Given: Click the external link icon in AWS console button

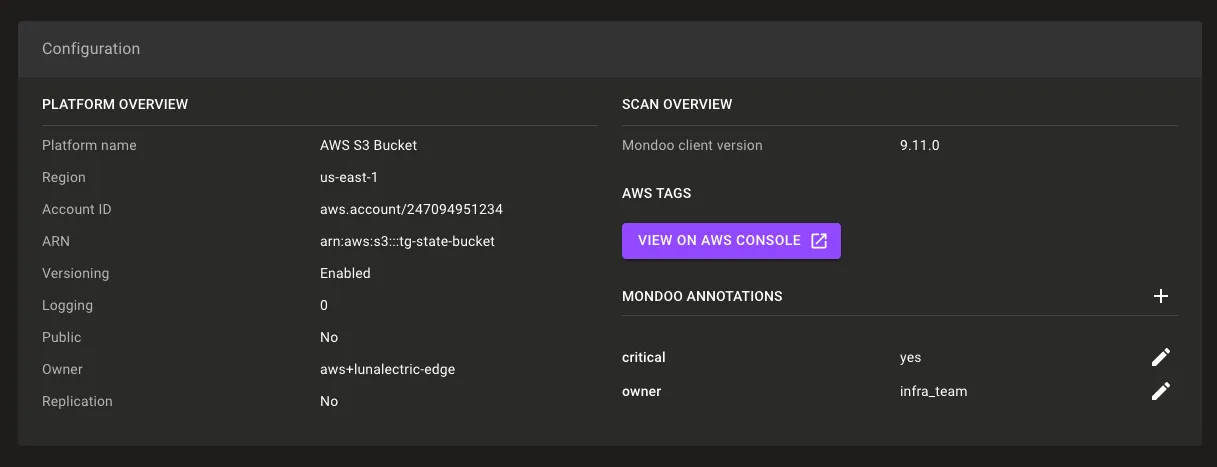Looking at the screenshot, I should pos(819,241).
